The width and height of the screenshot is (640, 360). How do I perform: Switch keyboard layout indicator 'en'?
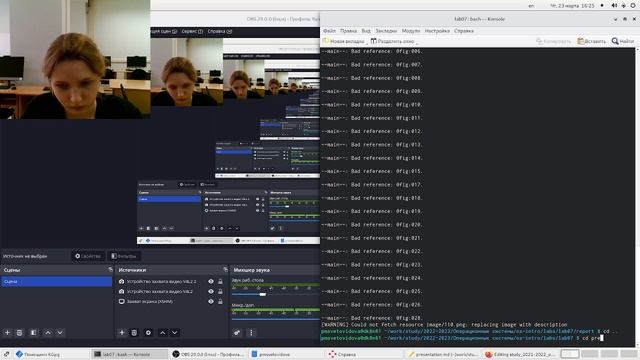pyautogui.click(x=531, y=6)
